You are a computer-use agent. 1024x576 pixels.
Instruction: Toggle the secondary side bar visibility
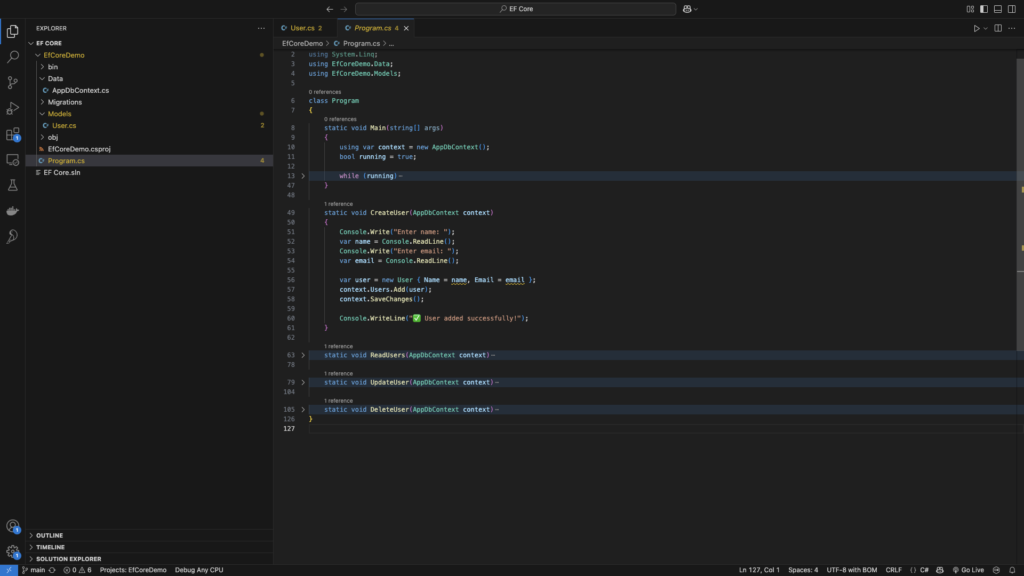click(1012, 9)
